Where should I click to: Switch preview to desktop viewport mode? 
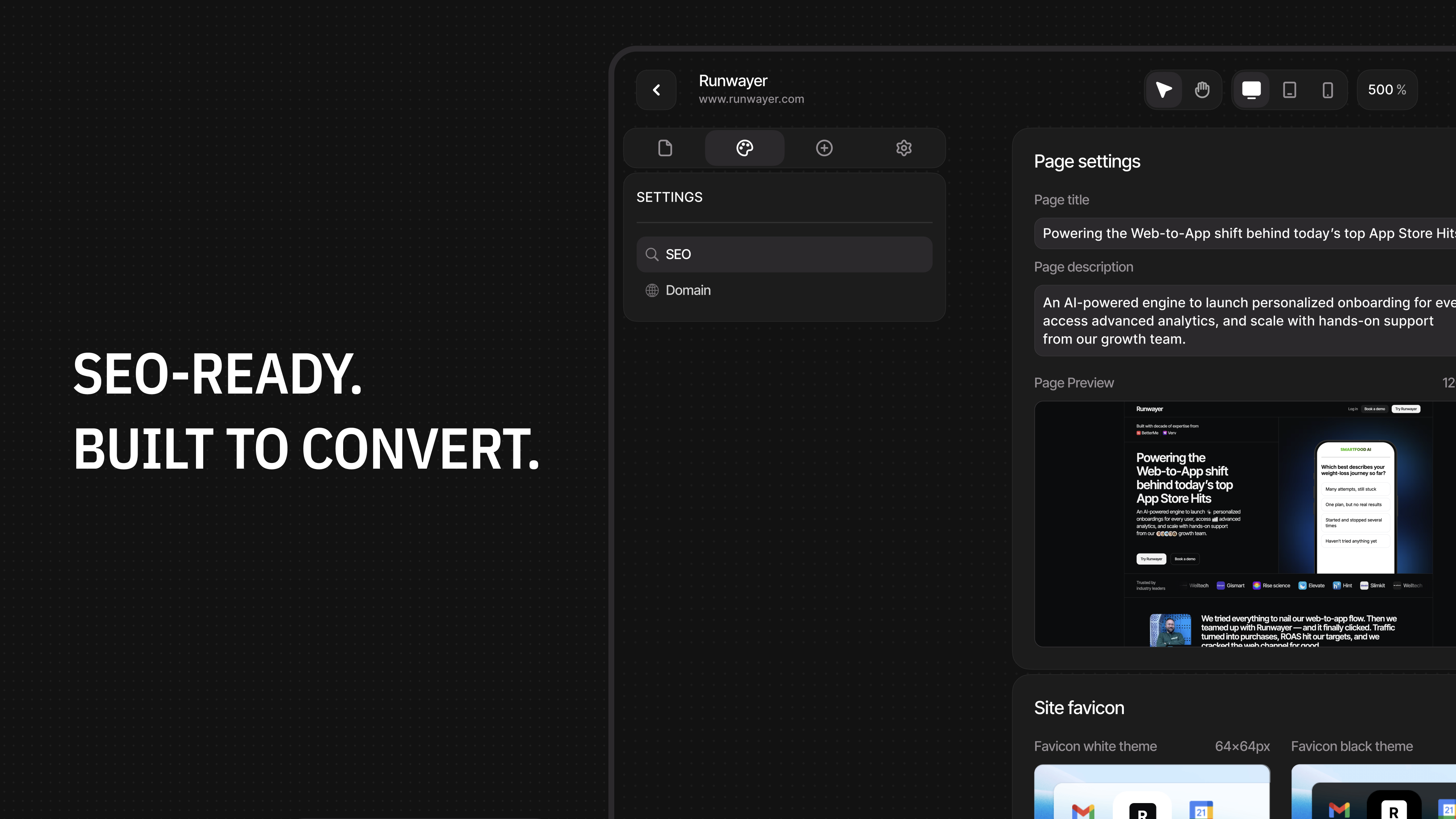[1251, 89]
